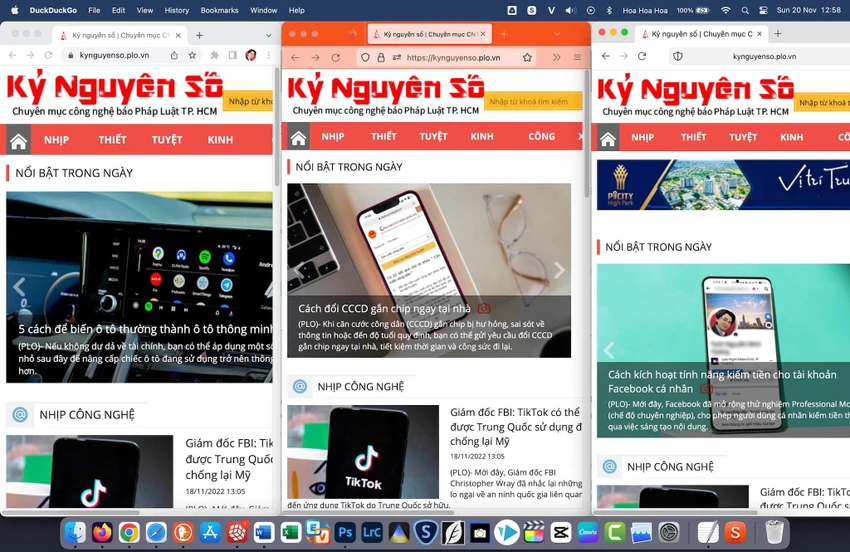Open Chrome extensions puzzle icon

coord(215,55)
